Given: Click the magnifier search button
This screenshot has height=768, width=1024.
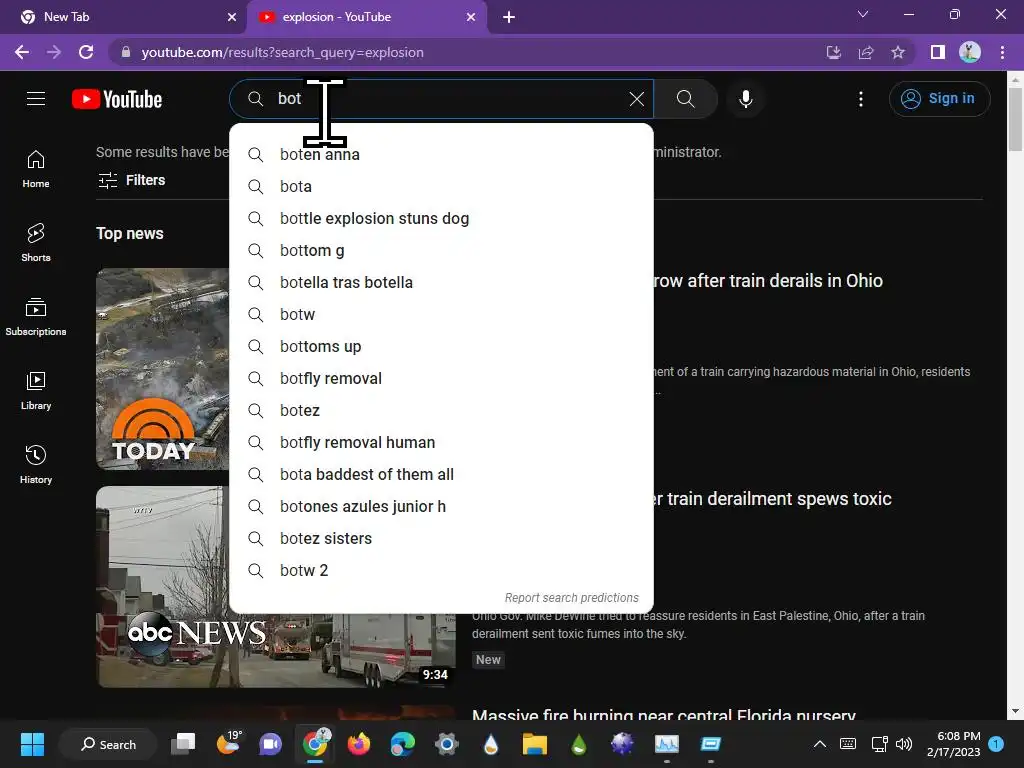Looking at the screenshot, I should tap(685, 99).
